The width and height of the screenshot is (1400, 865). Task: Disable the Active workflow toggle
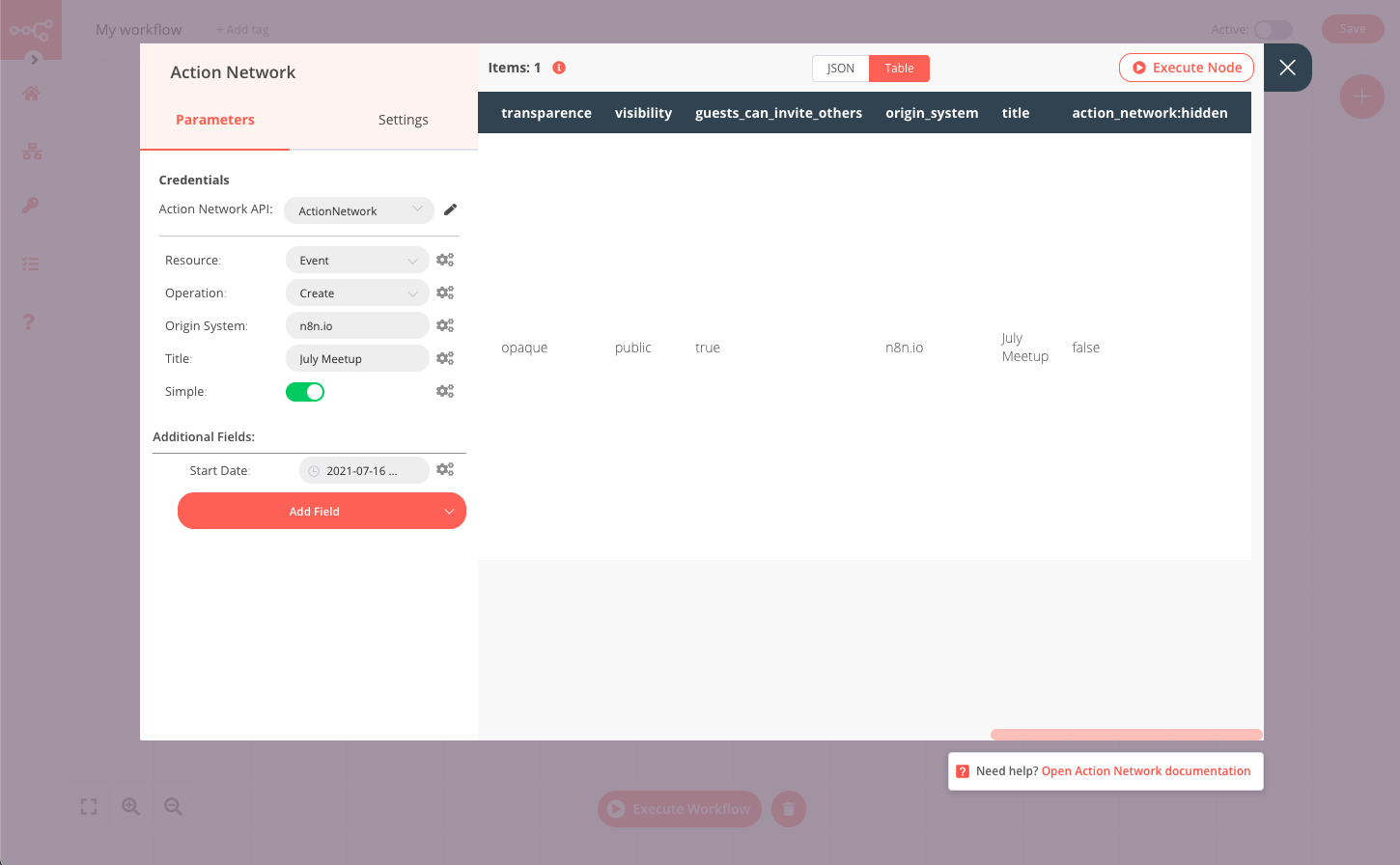(1273, 29)
